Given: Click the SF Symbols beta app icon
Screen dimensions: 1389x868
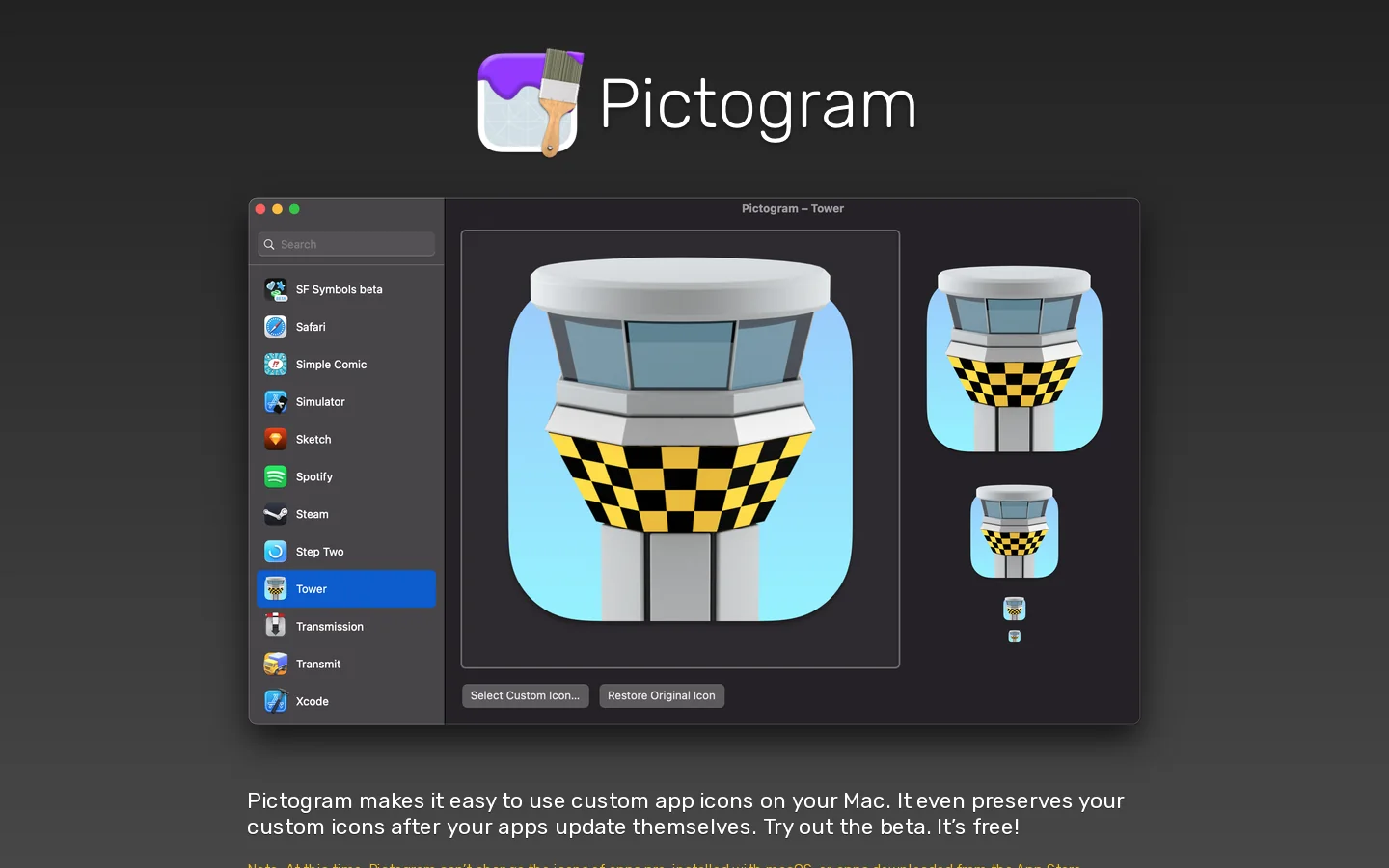Looking at the screenshot, I should tap(276, 289).
